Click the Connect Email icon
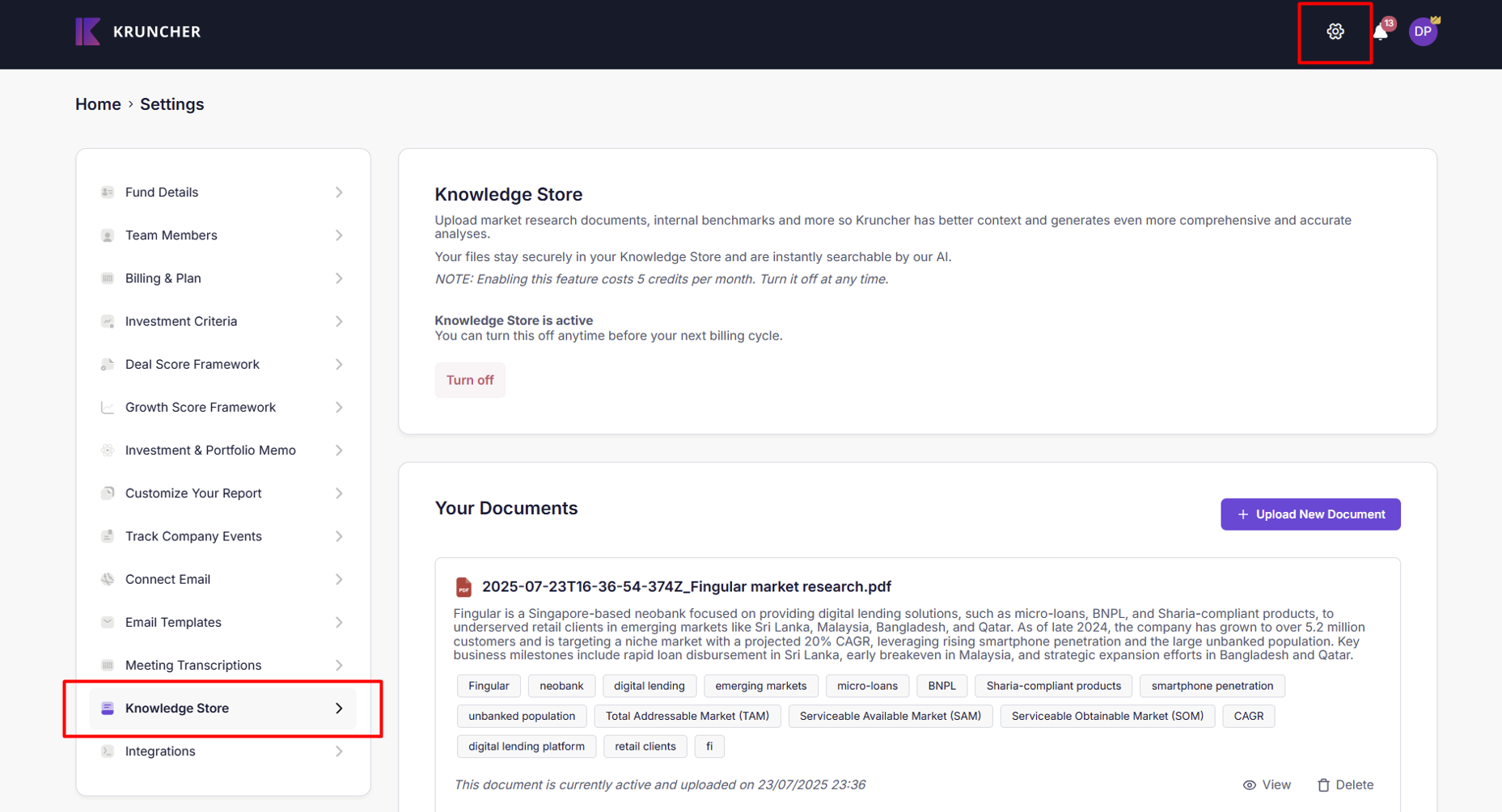The width and height of the screenshot is (1502, 812). point(107,579)
